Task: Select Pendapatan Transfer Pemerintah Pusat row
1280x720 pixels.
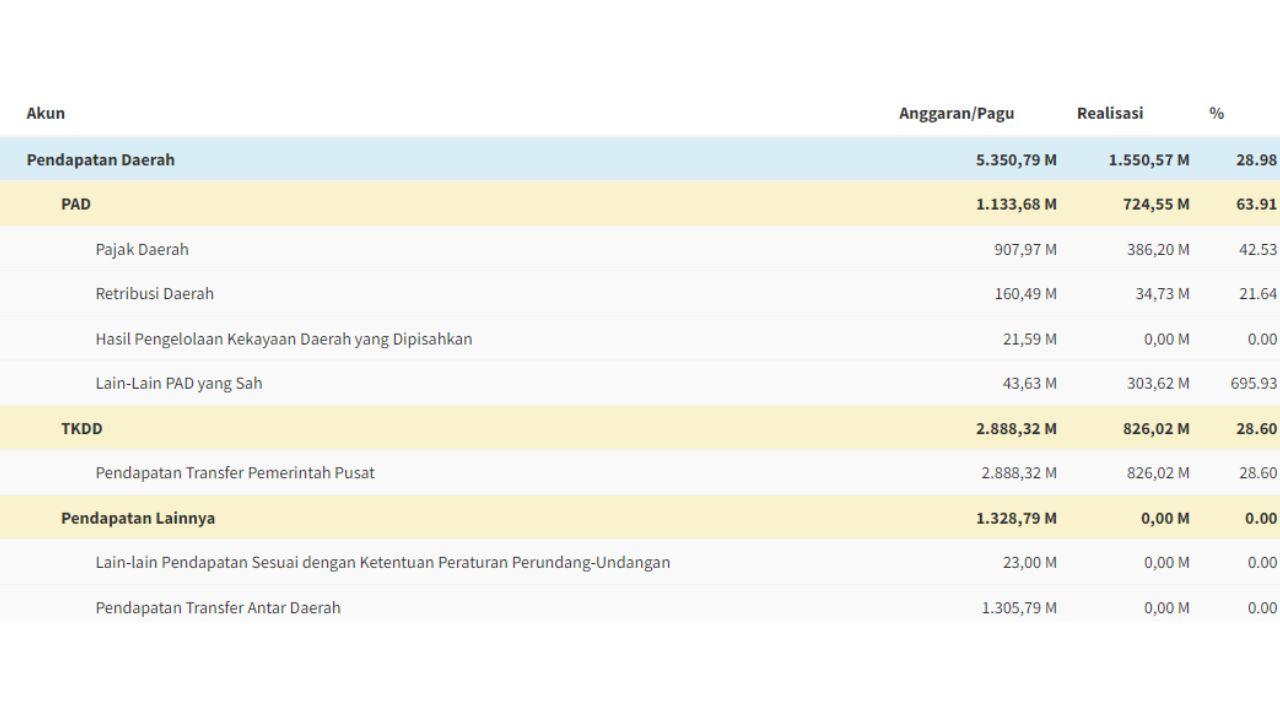Action: tap(235, 473)
